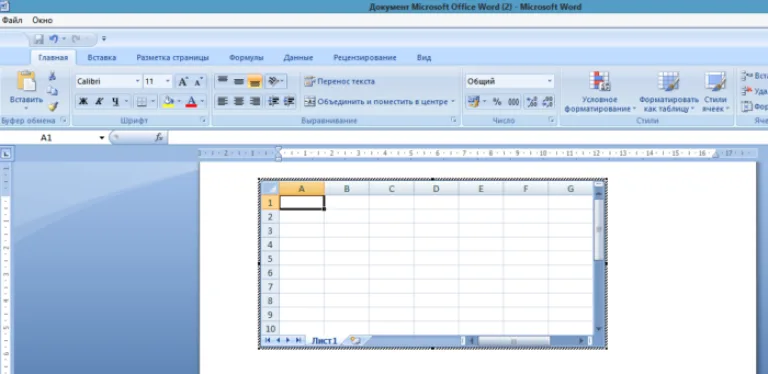The width and height of the screenshot is (768, 374).
Task: Apply thousands separator 000 icon
Action: (513, 101)
